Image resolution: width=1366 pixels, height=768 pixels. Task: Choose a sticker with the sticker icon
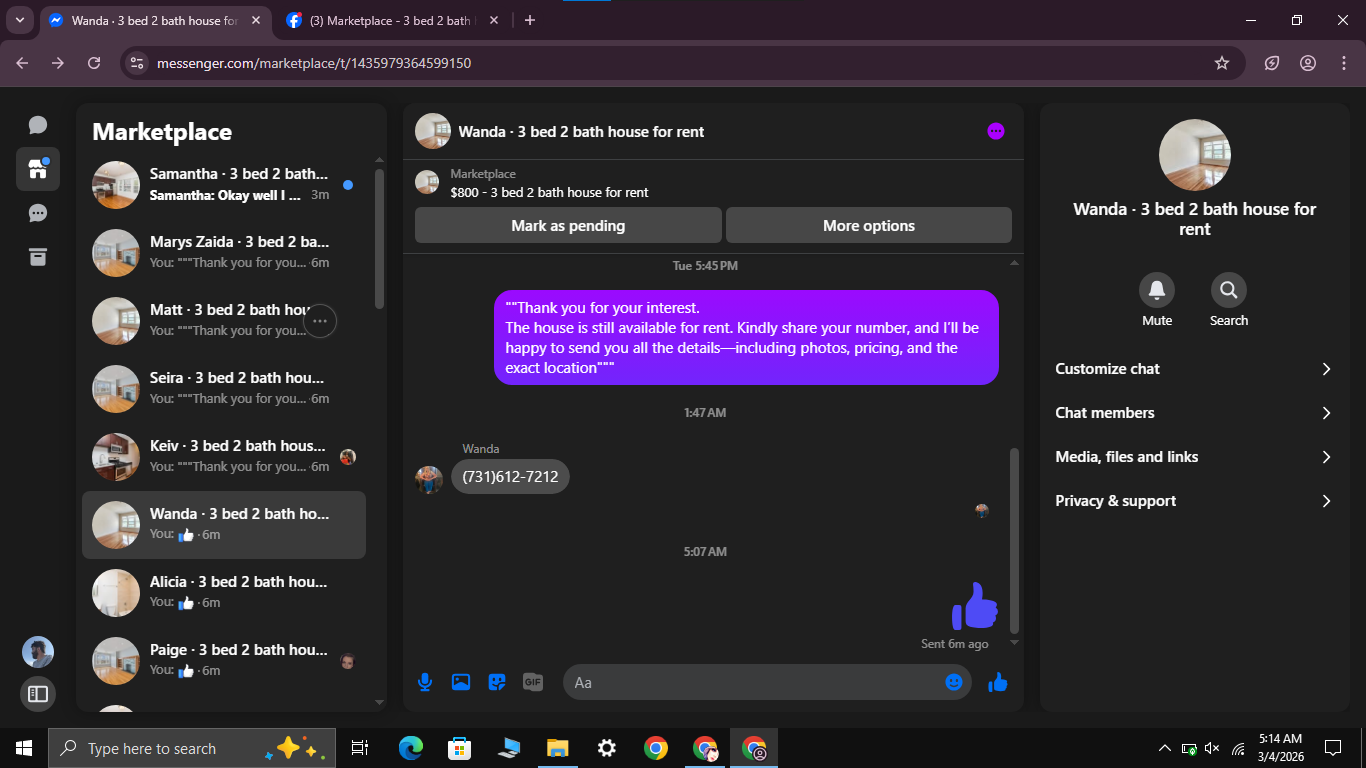pos(497,682)
